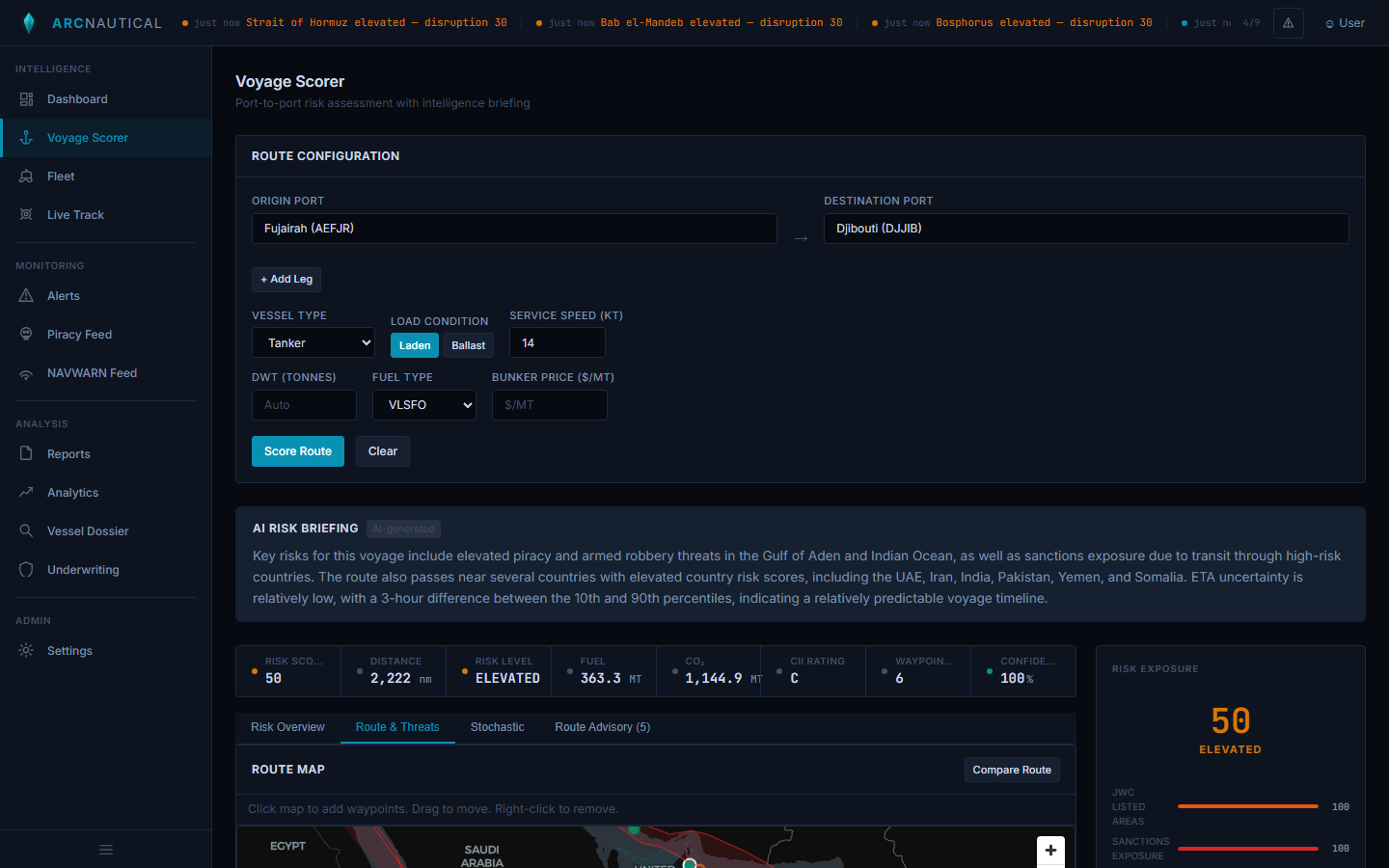Click the JWC Listed Areas exposure bar
Screen dimensions: 1389x868
tap(1247, 806)
